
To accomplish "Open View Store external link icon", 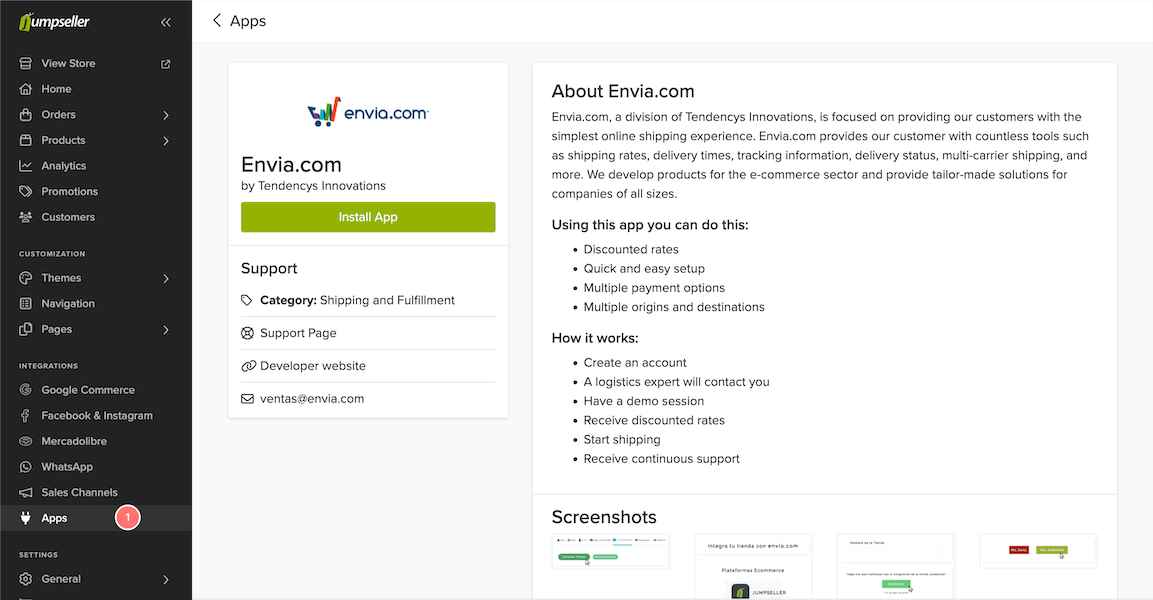I will coord(166,64).
